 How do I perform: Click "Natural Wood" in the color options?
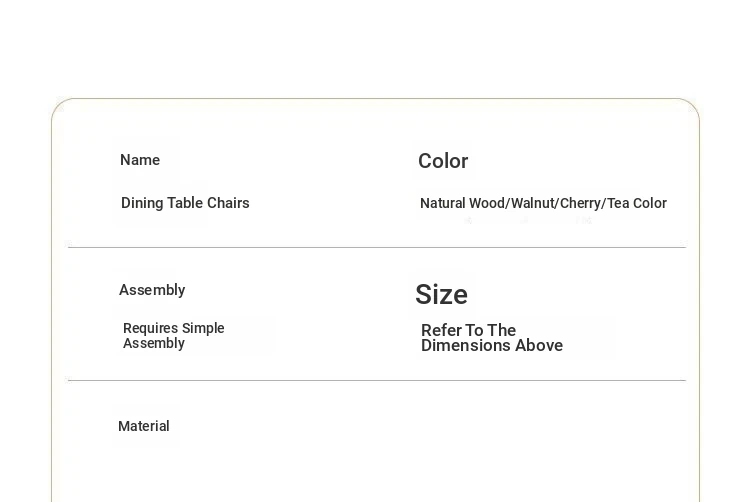(462, 203)
